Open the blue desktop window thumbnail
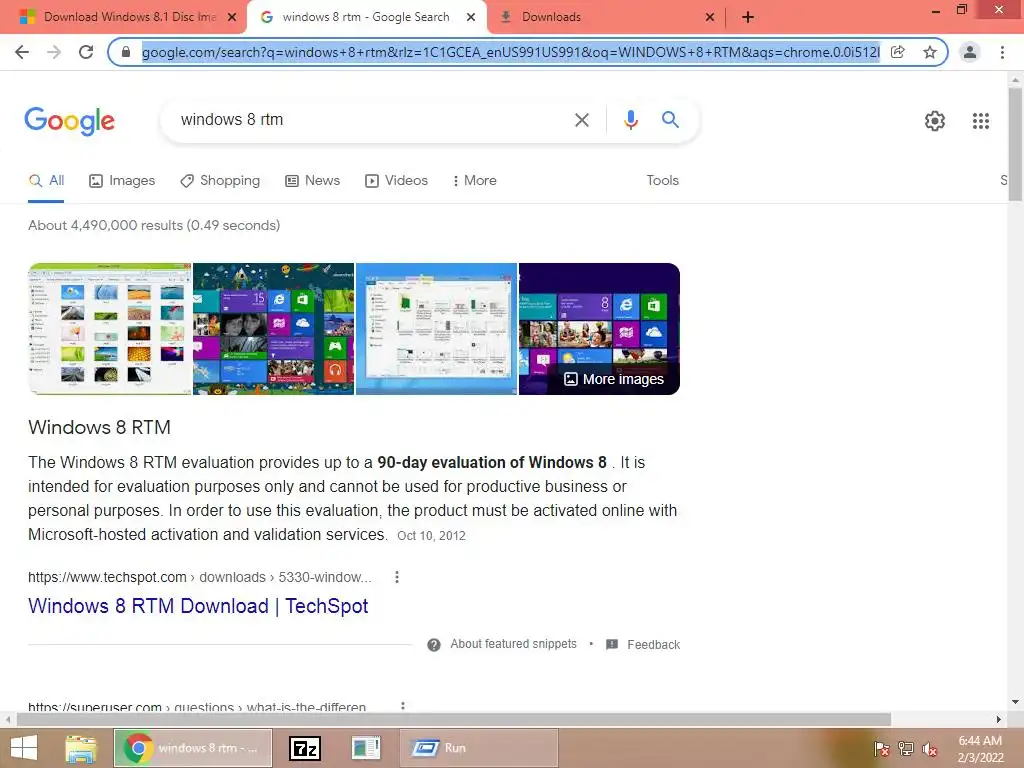Image resolution: width=1024 pixels, height=768 pixels. coord(436,329)
